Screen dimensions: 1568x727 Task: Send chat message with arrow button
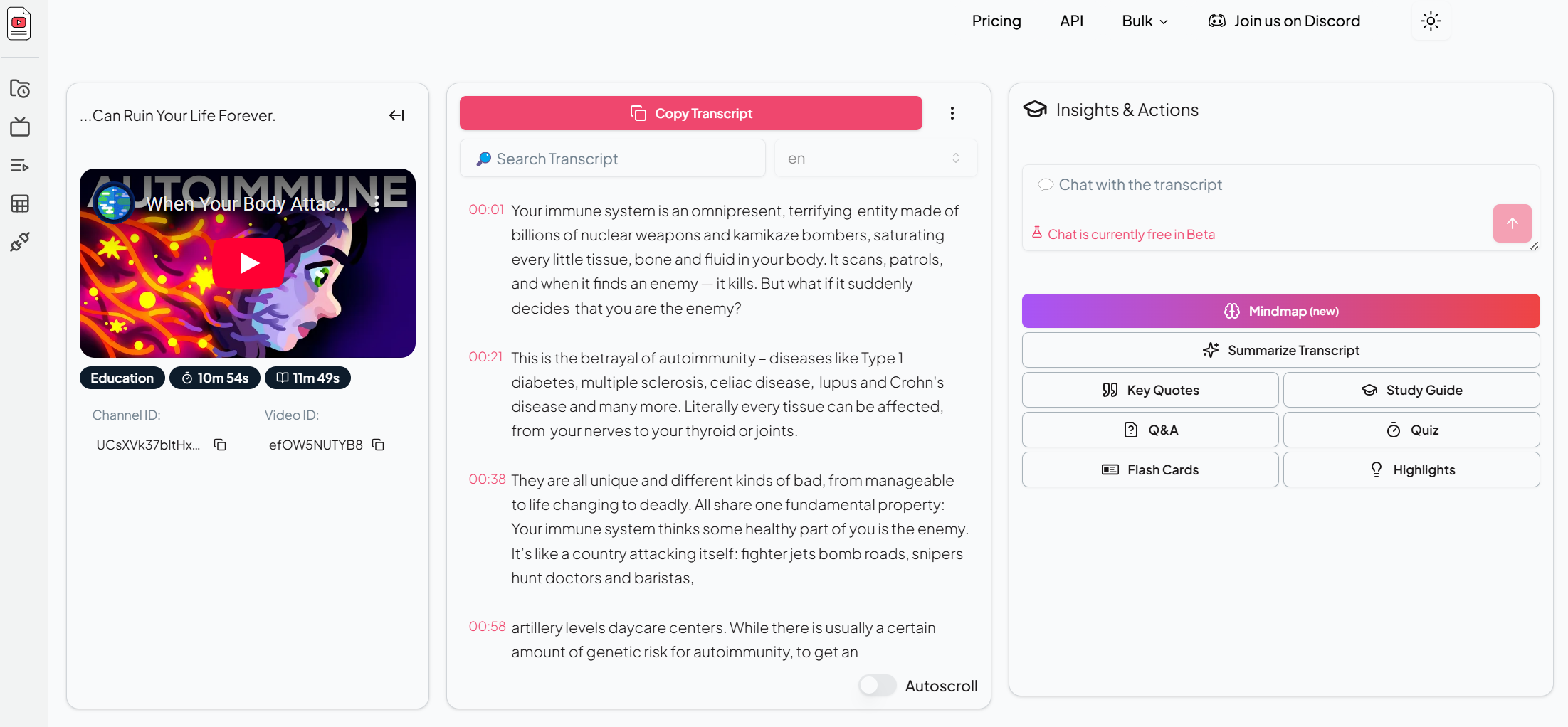pos(1512,223)
